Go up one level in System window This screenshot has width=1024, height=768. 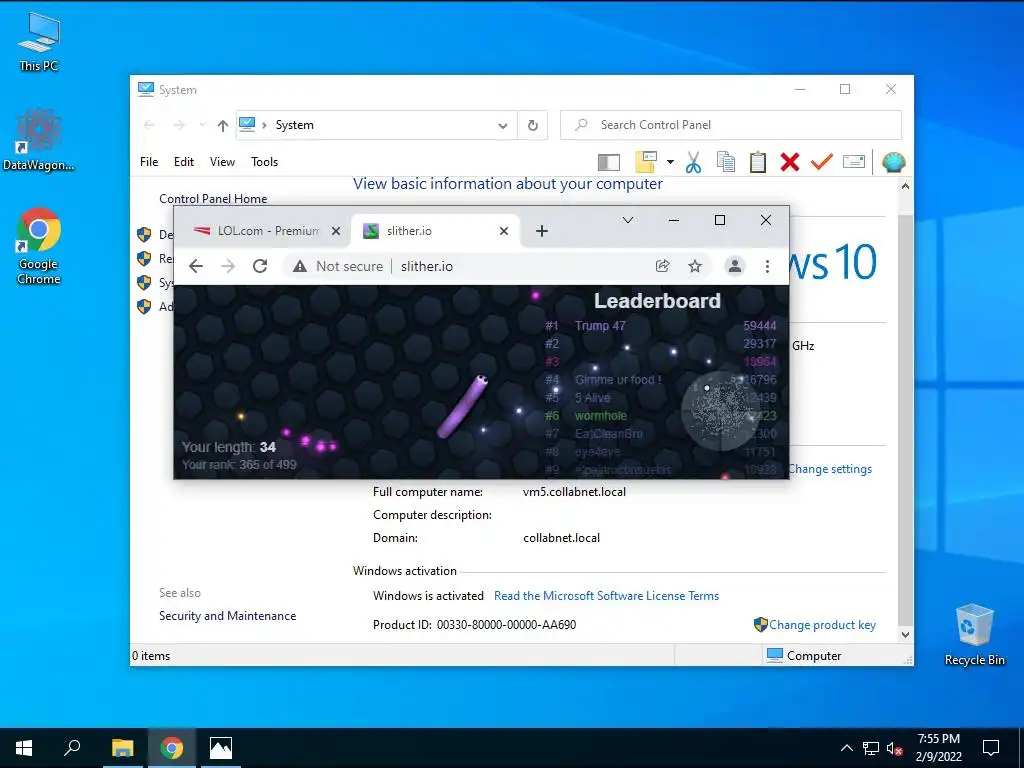(223, 125)
